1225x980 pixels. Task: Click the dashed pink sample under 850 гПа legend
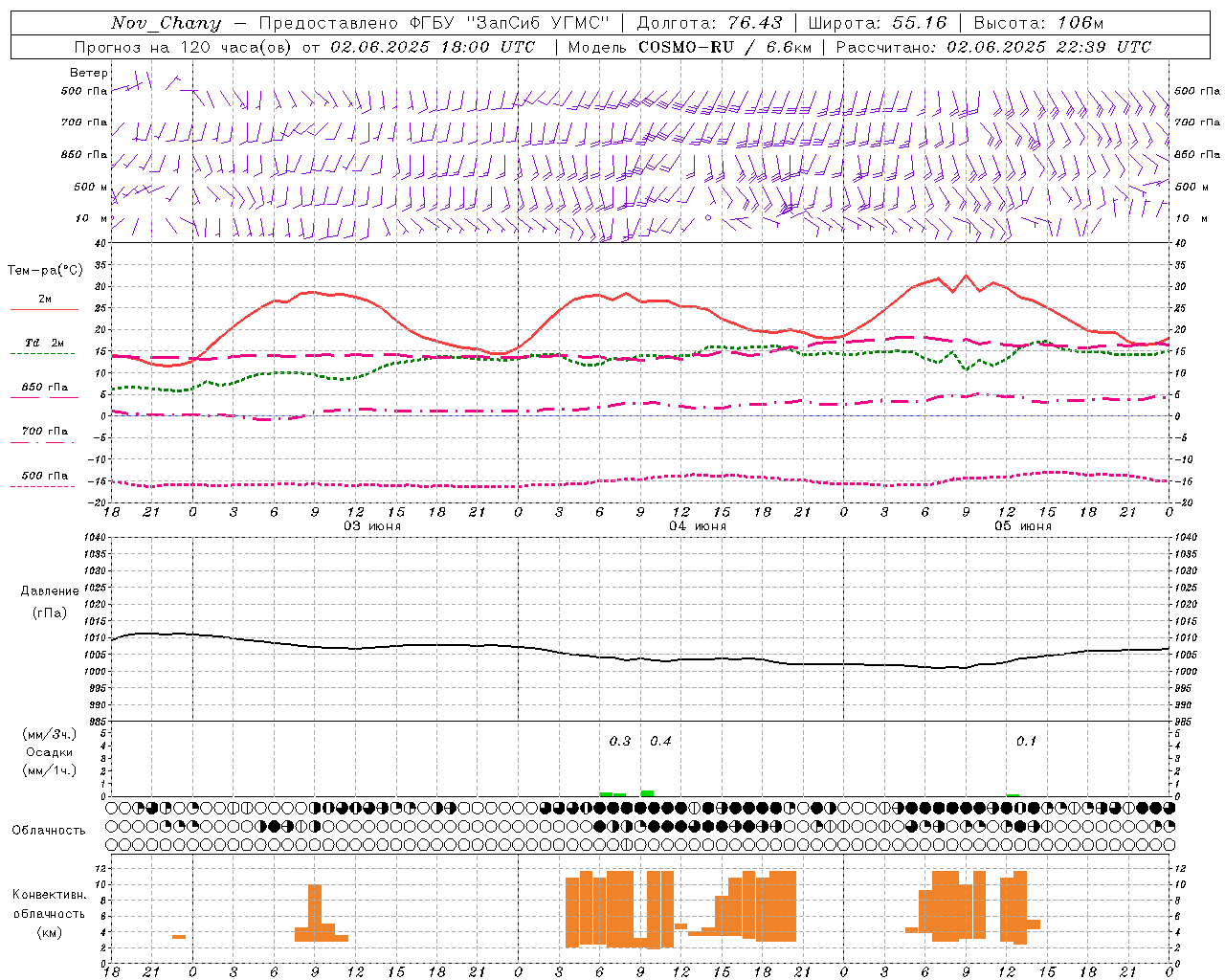(44, 397)
